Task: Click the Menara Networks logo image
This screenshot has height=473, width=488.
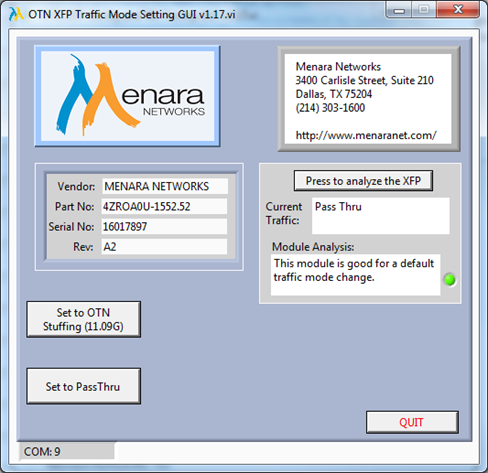Action: [x=127, y=96]
